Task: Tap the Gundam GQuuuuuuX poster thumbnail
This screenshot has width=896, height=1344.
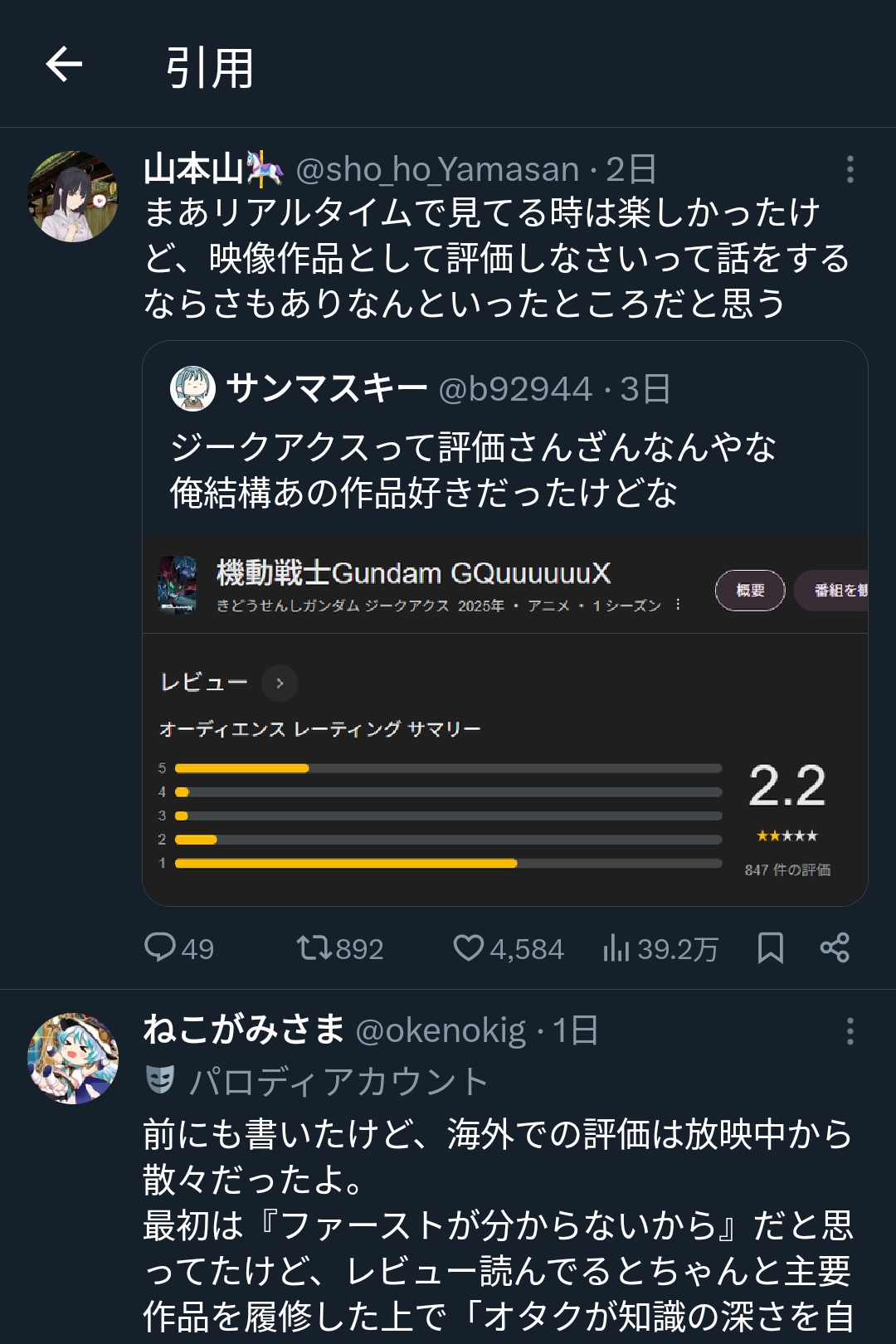Action: 178,585
